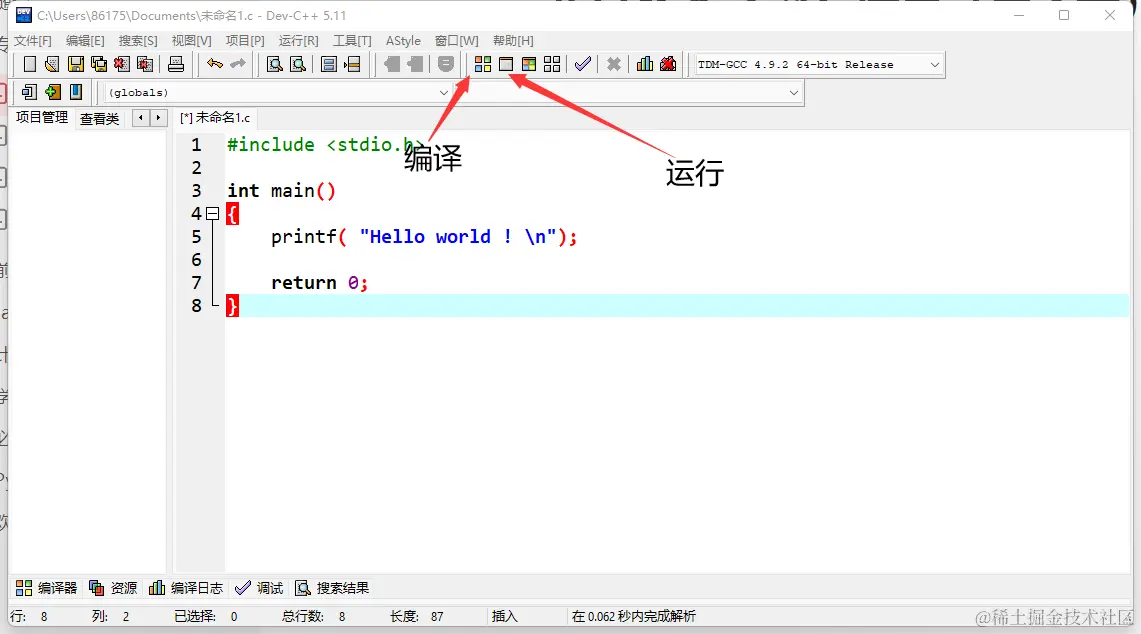Click the closing brace on line 8

coord(232,306)
